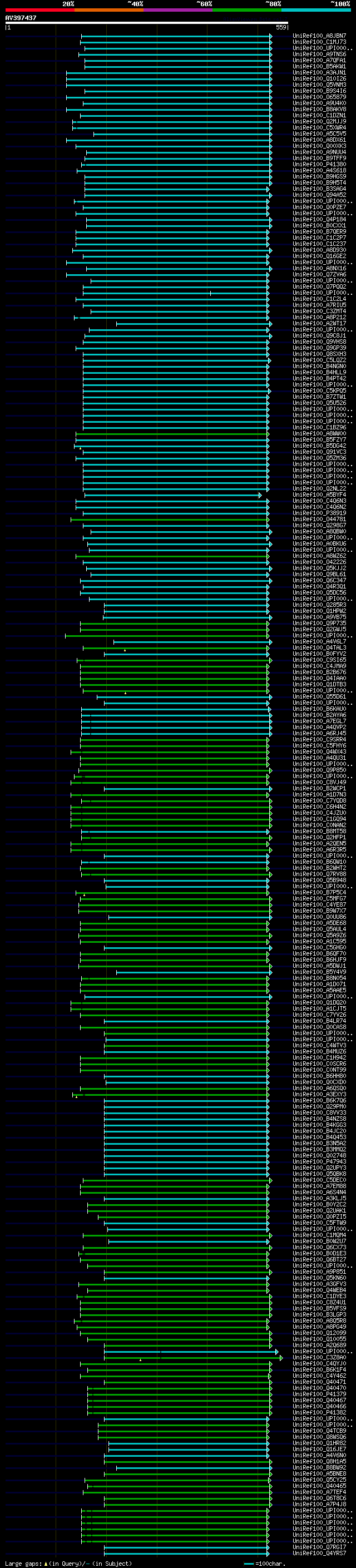Select hit label UniRef100_B9HGS9

[319, 176]
